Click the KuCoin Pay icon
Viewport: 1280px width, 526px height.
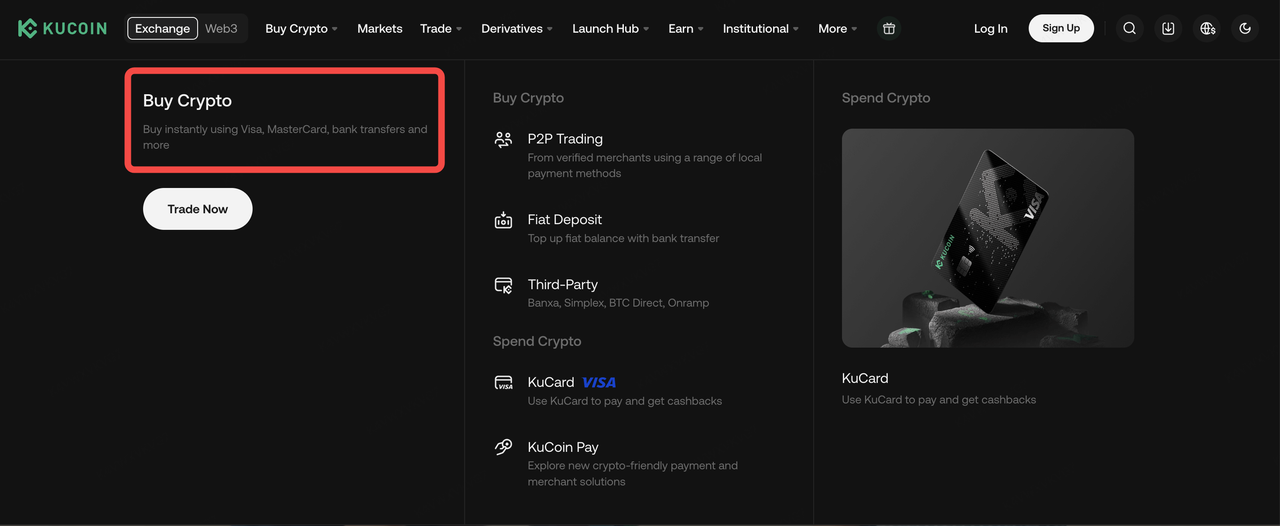(503, 448)
